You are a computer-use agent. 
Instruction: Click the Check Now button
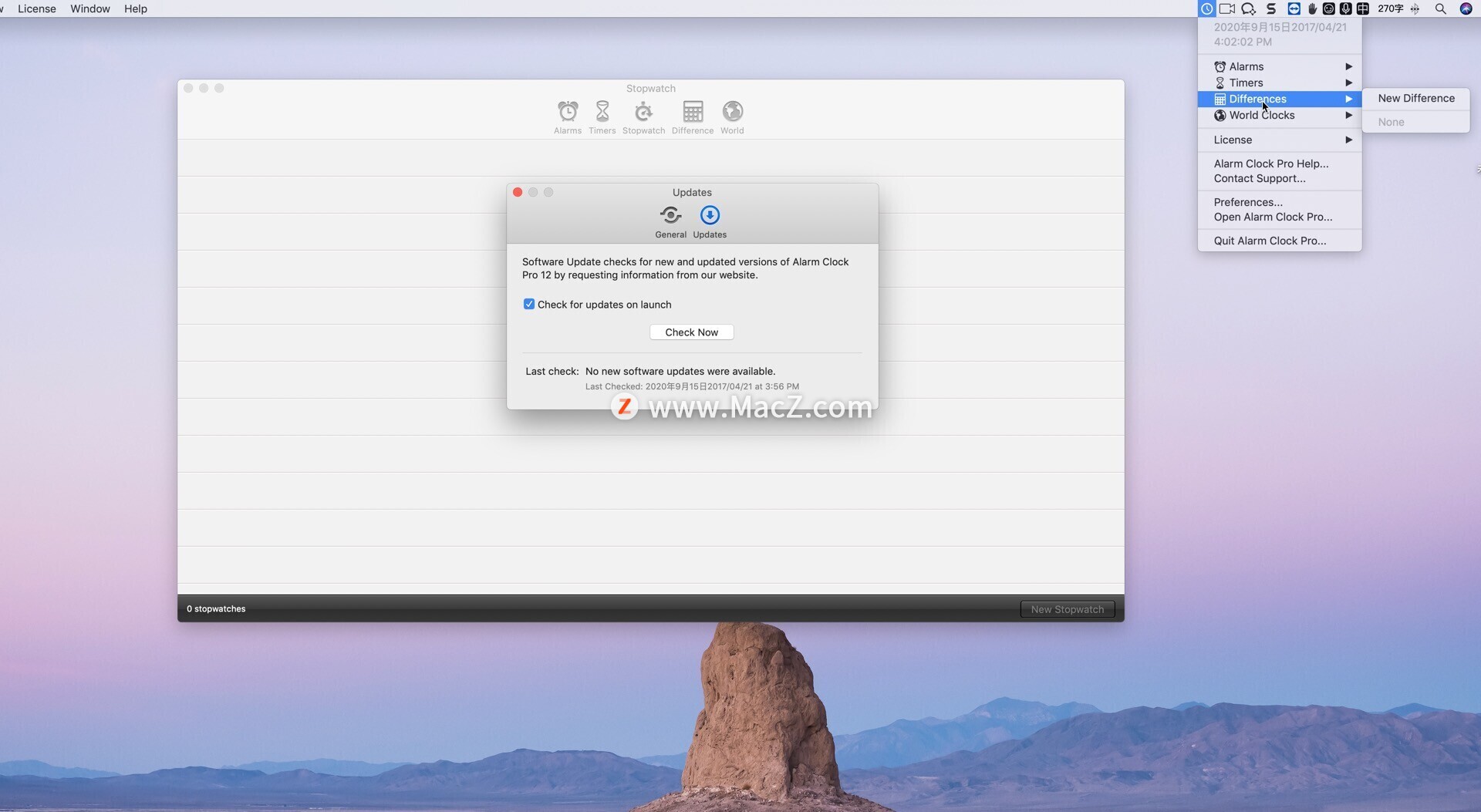[x=691, y=332]
